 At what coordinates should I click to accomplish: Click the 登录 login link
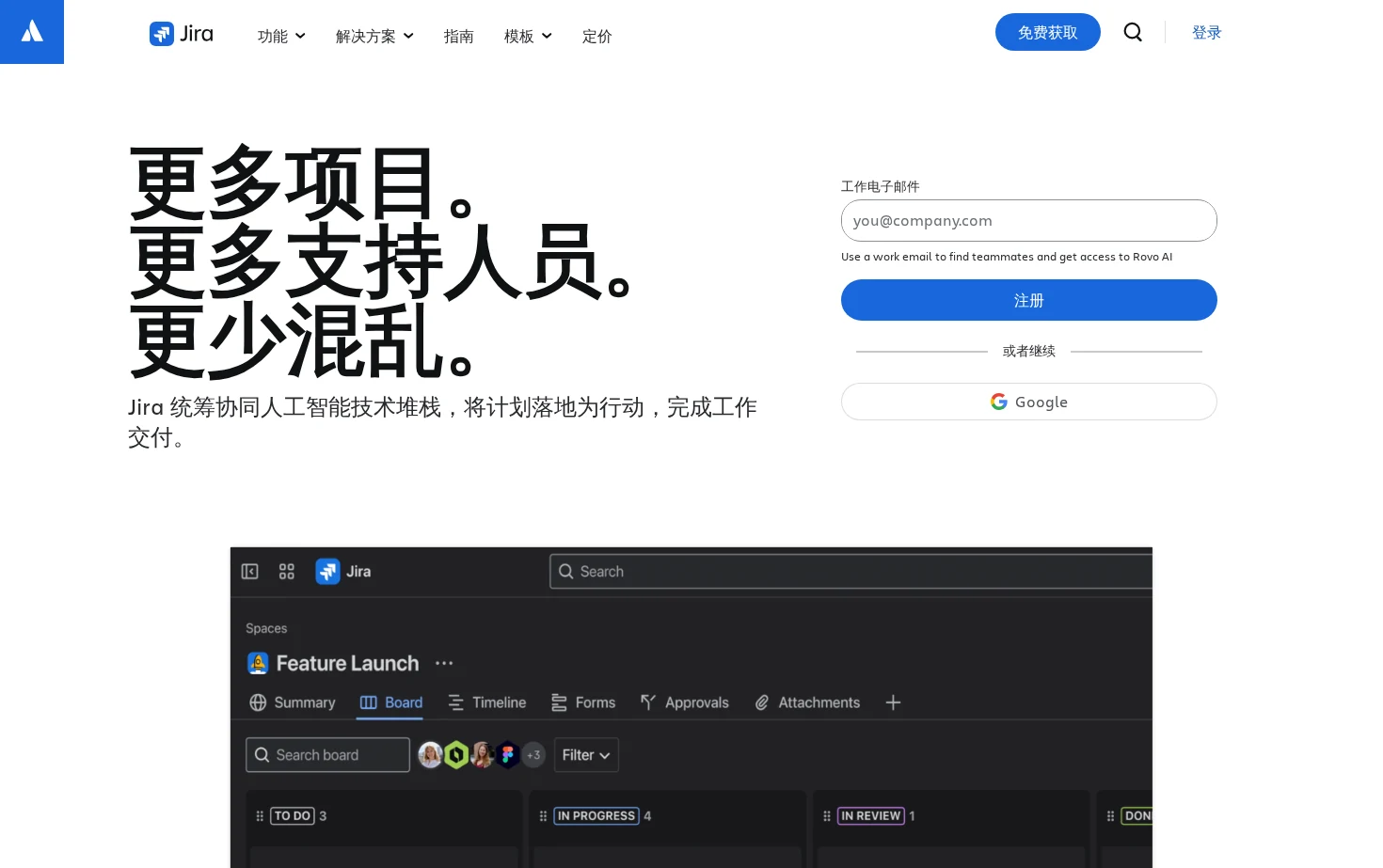pos(1207,32)
